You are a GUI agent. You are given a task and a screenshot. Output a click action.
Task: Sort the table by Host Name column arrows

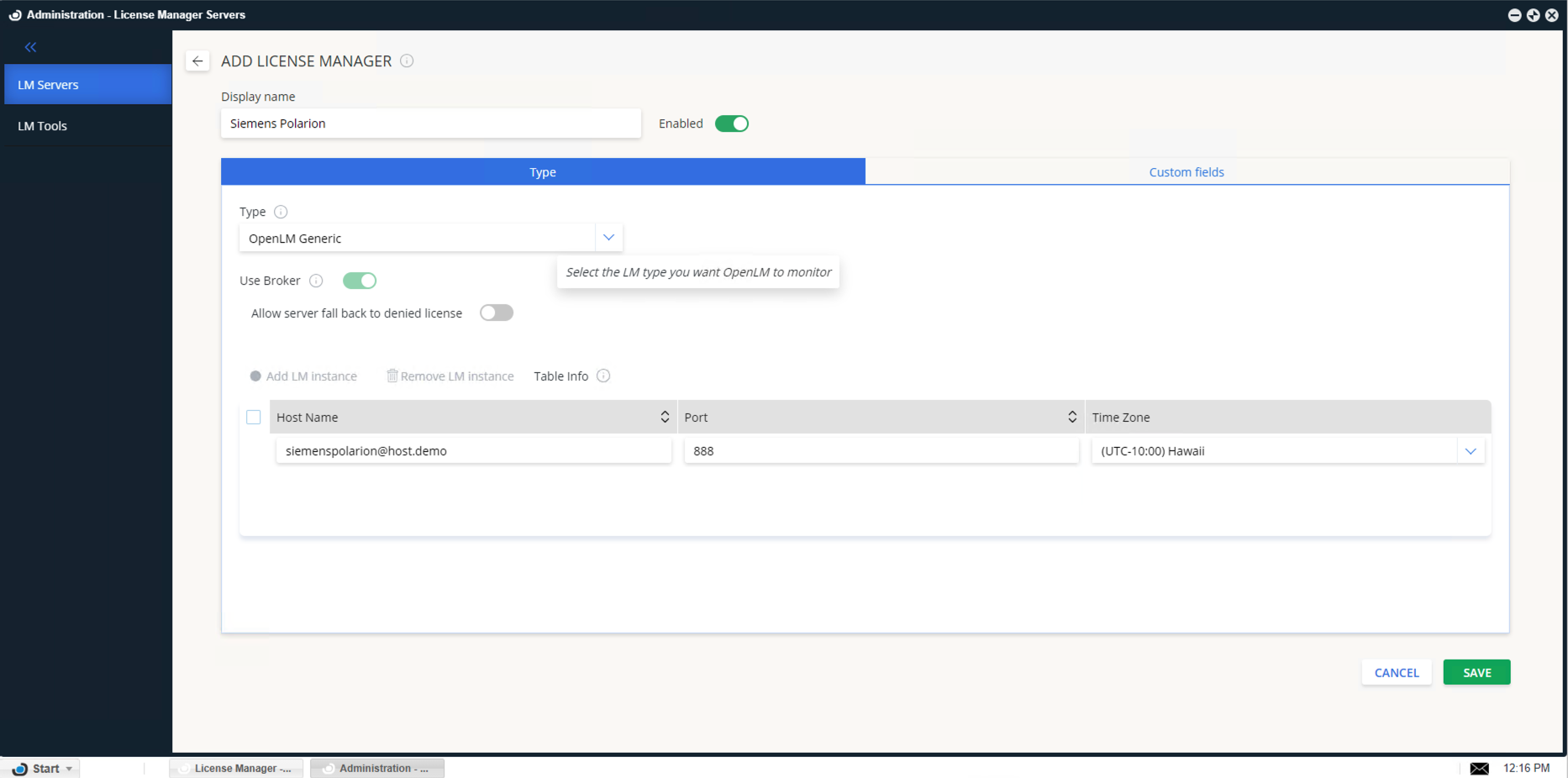(x=665, y=417)
